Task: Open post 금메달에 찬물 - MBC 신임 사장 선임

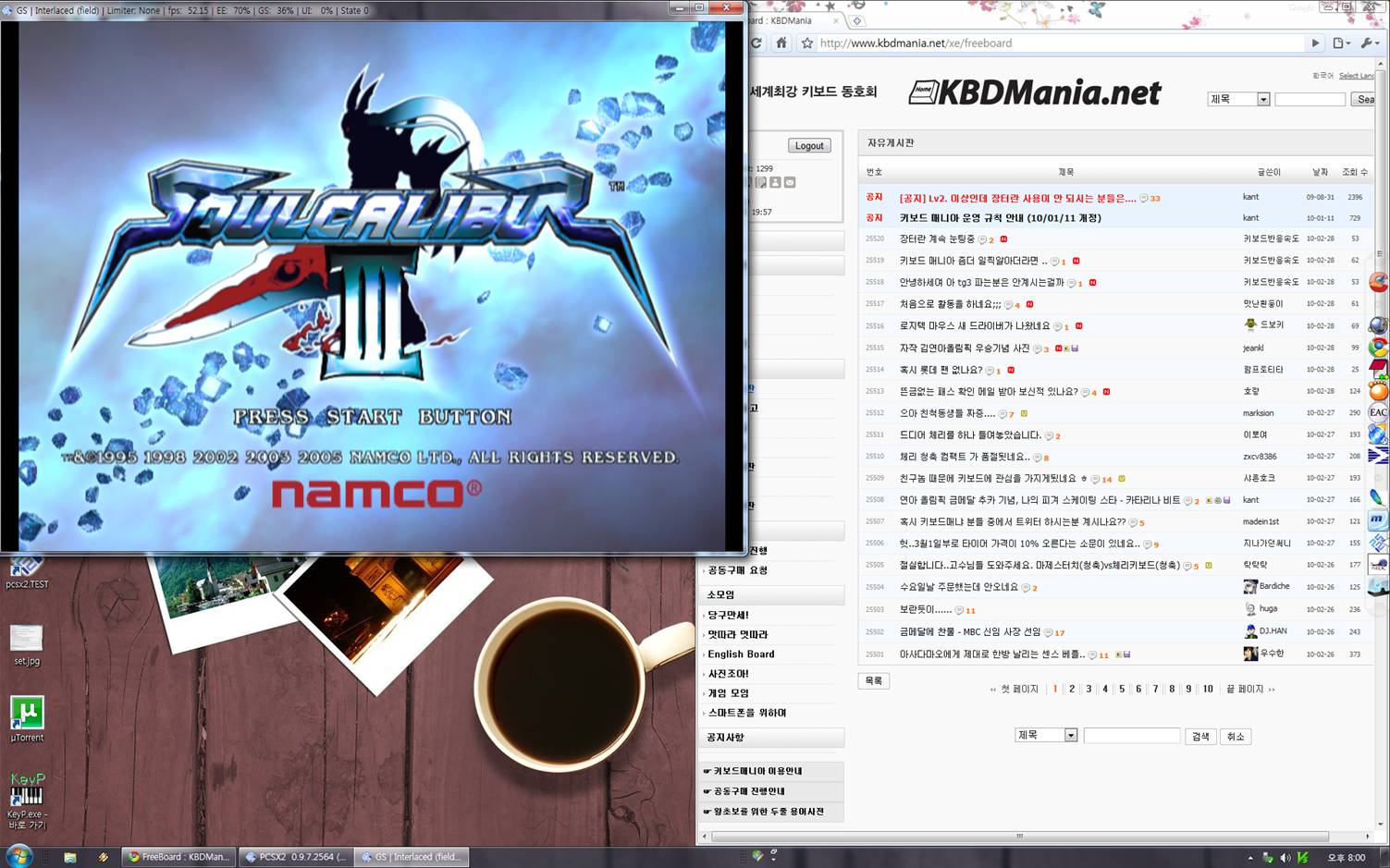Action: pyautogui.click(x=969, y=632)
